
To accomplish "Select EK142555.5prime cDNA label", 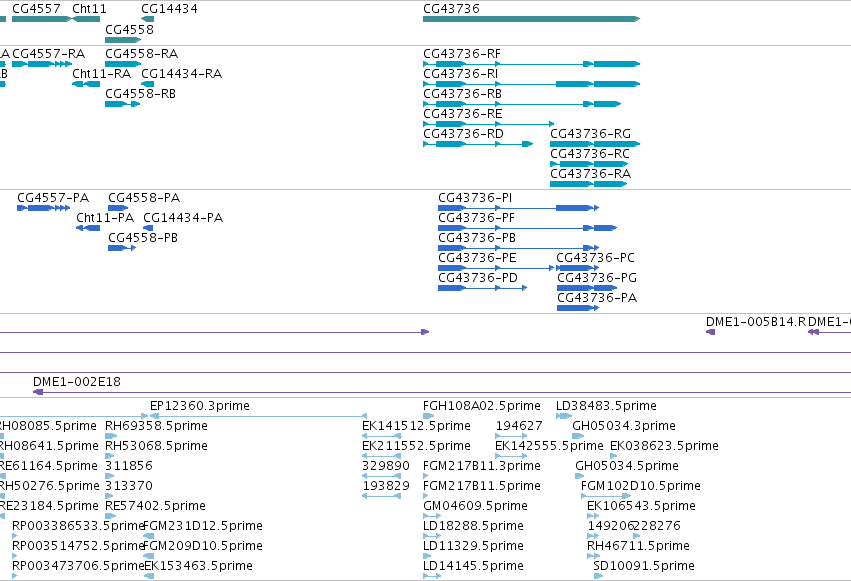I will coord(549,446).
